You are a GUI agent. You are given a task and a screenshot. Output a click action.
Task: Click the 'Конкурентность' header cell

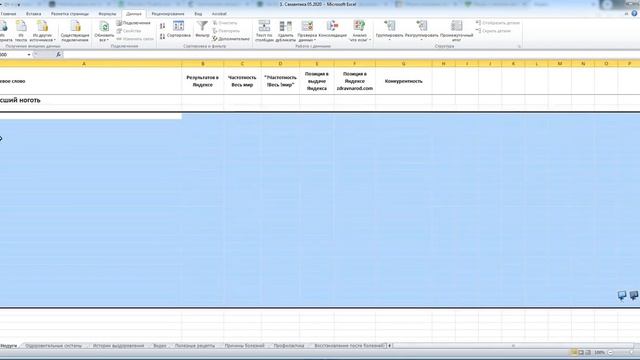point(404,81)
